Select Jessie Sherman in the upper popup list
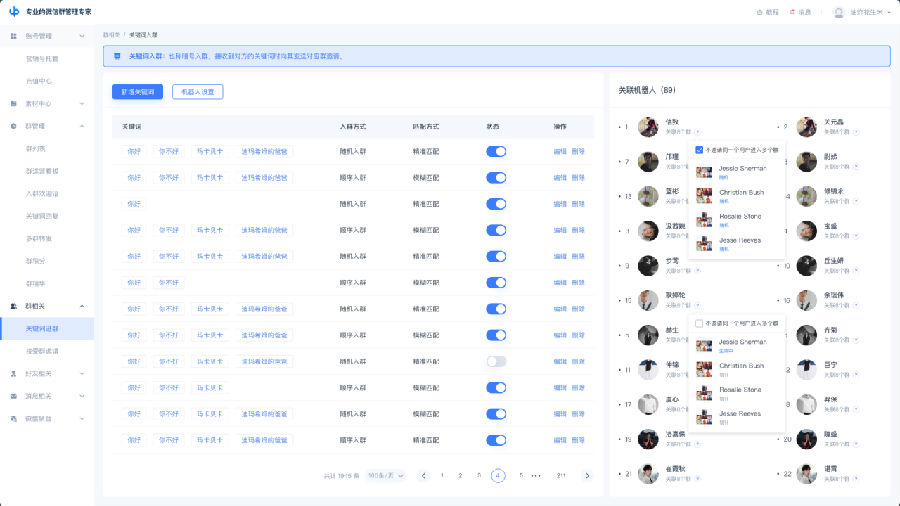 tap(741, 169)
